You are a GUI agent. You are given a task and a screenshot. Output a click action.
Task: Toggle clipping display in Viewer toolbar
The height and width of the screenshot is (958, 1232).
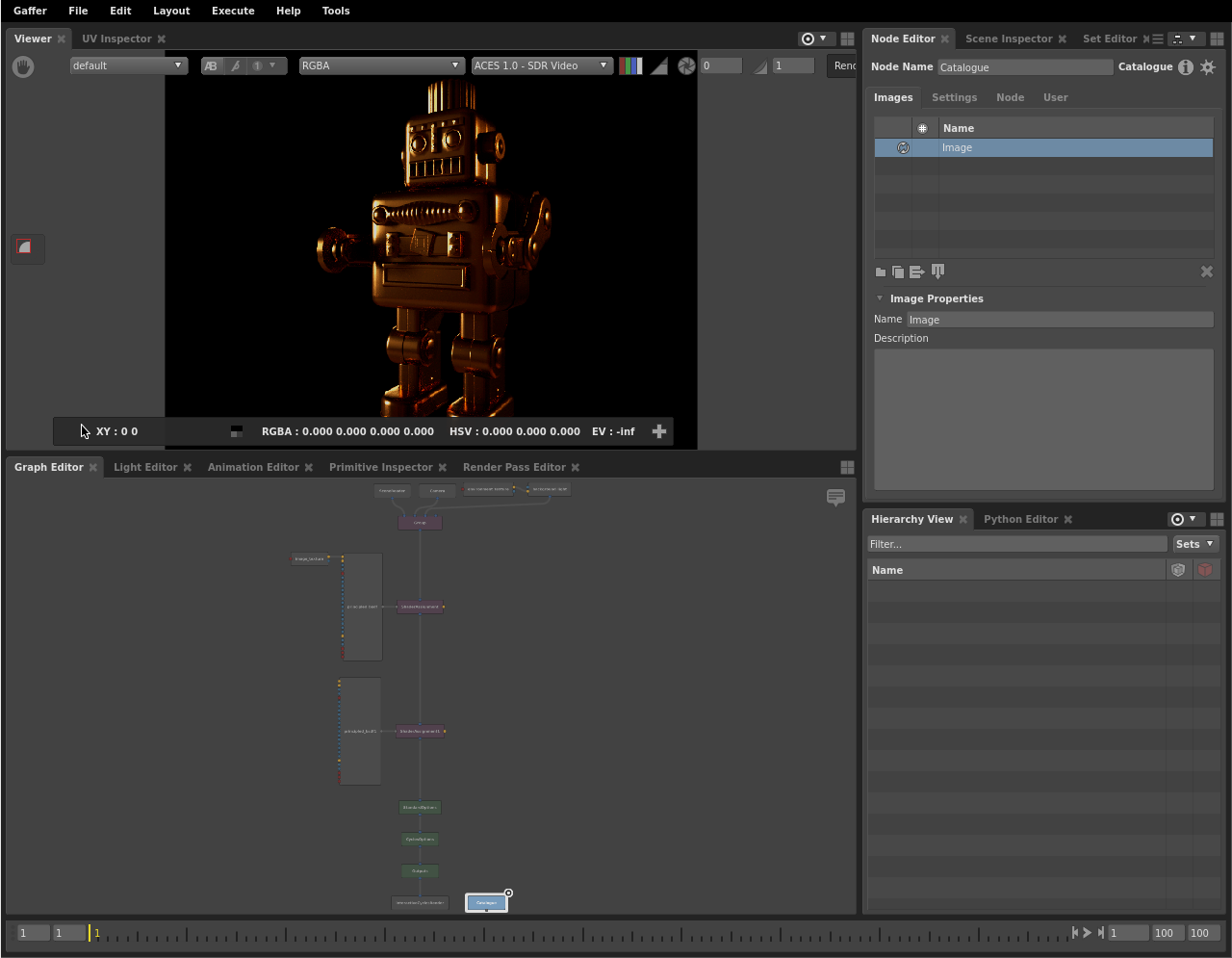pos(659,65)
